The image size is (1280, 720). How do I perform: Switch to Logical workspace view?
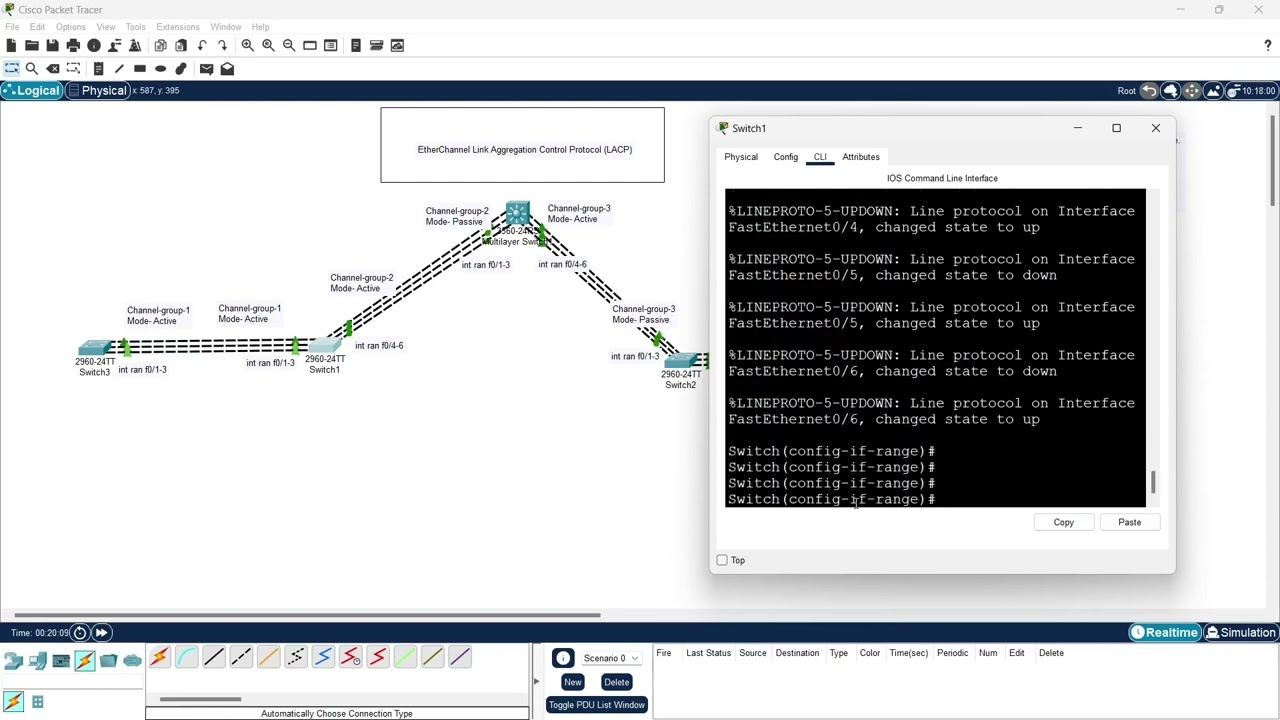32,91
